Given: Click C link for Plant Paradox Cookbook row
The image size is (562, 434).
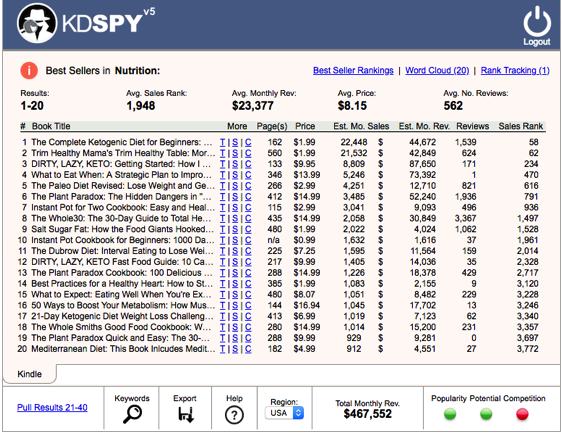Looking at the screenshot, I should coord(248,273).
